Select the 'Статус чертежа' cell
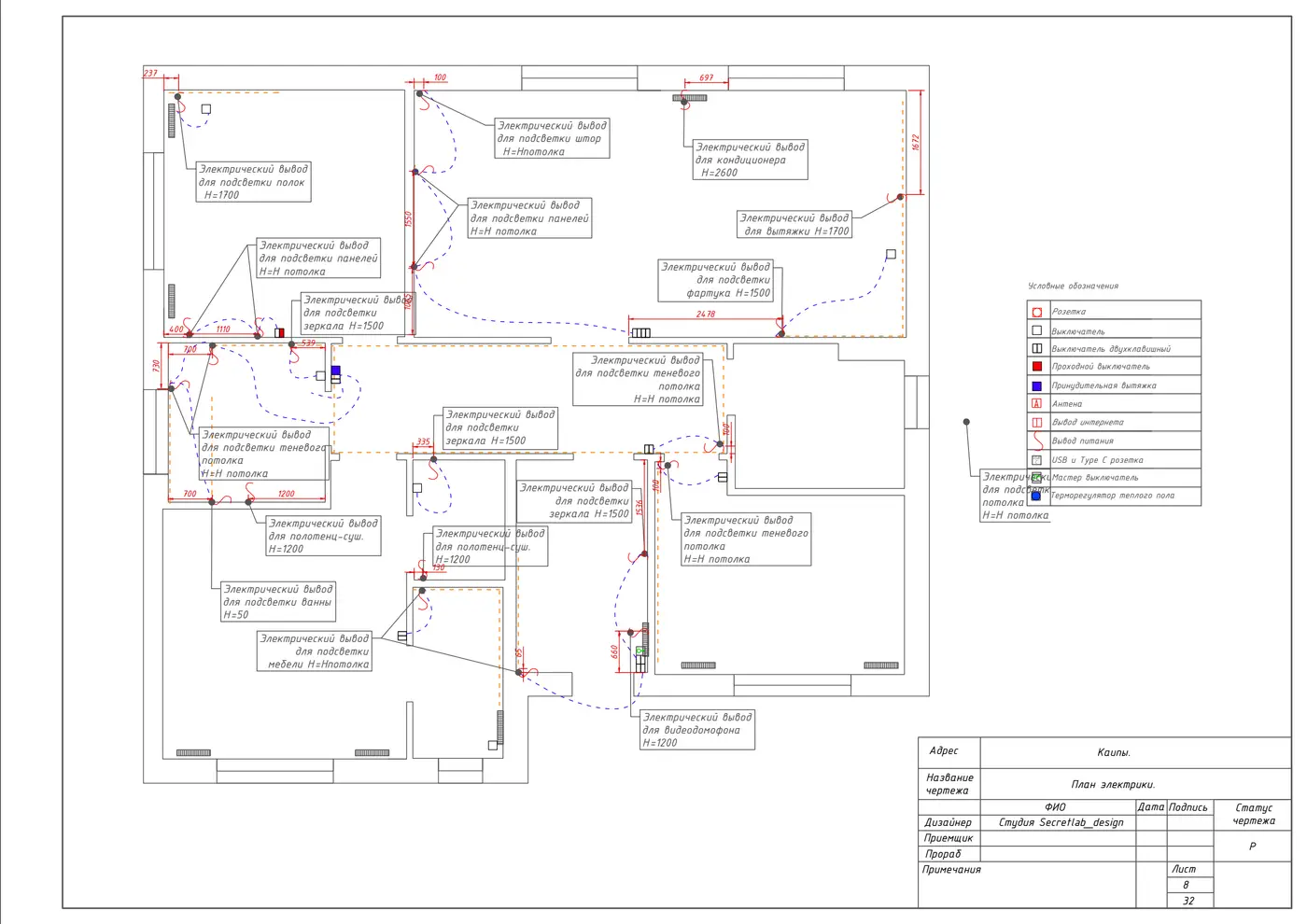1307x924 pixels. point(1254,814)
